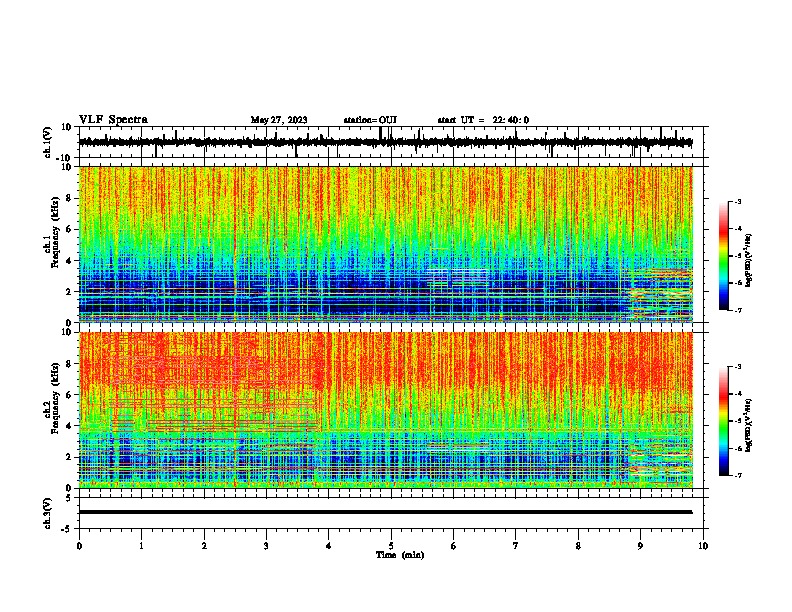Screen dimensions: 792x612
Task: Click the ch.1 spectrogram '2' kHz tick label
Action: point(69,292)
